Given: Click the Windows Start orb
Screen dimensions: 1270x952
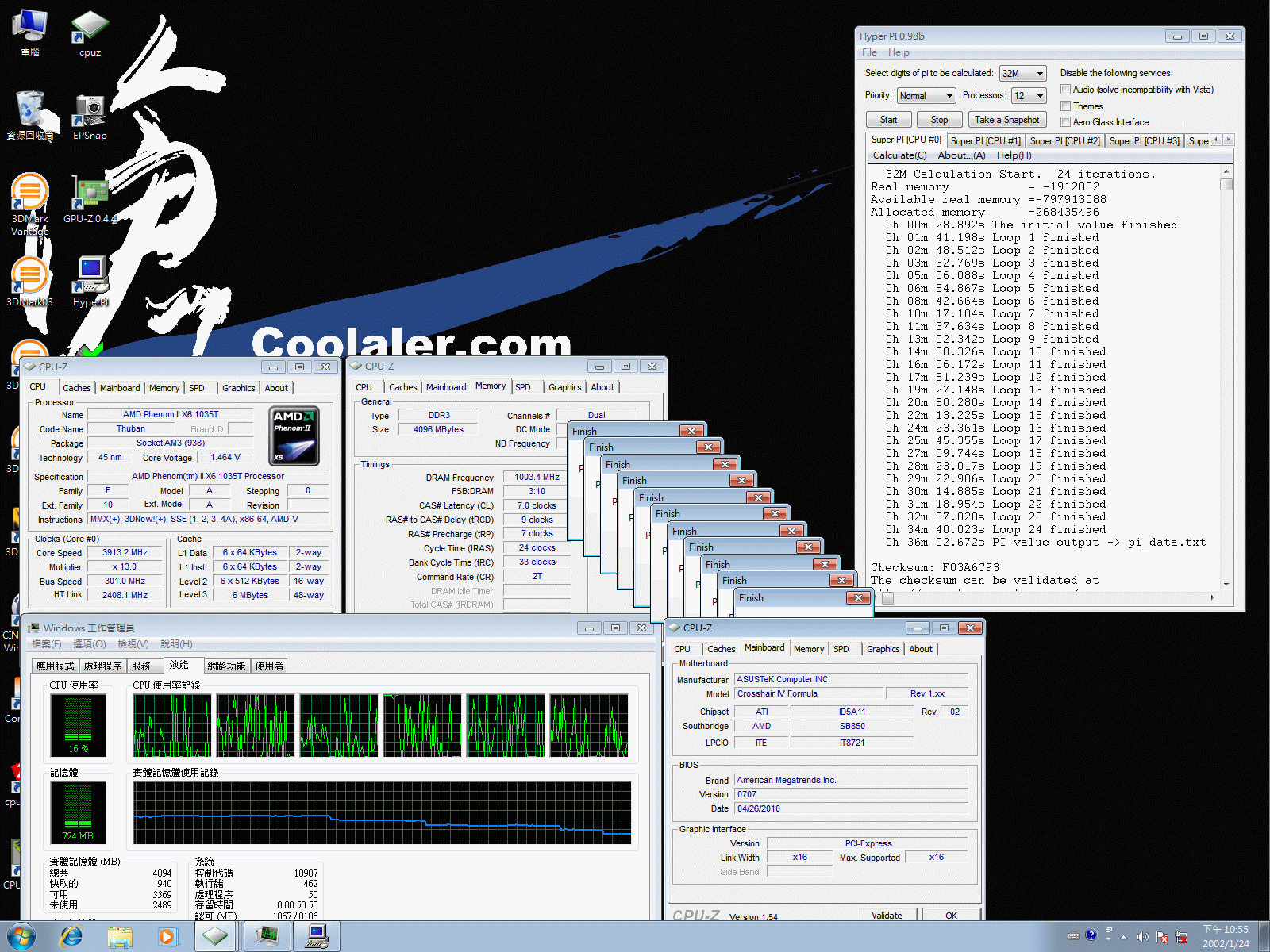Looking at the screenshot, I should [x=21, y=937].
